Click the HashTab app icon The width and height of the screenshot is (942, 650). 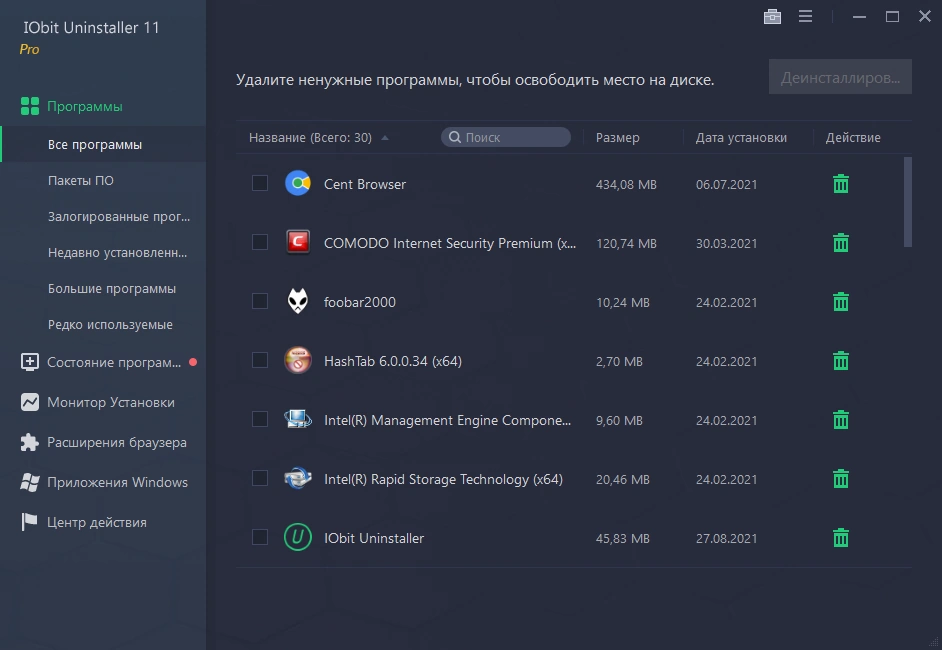click(298, 360)
